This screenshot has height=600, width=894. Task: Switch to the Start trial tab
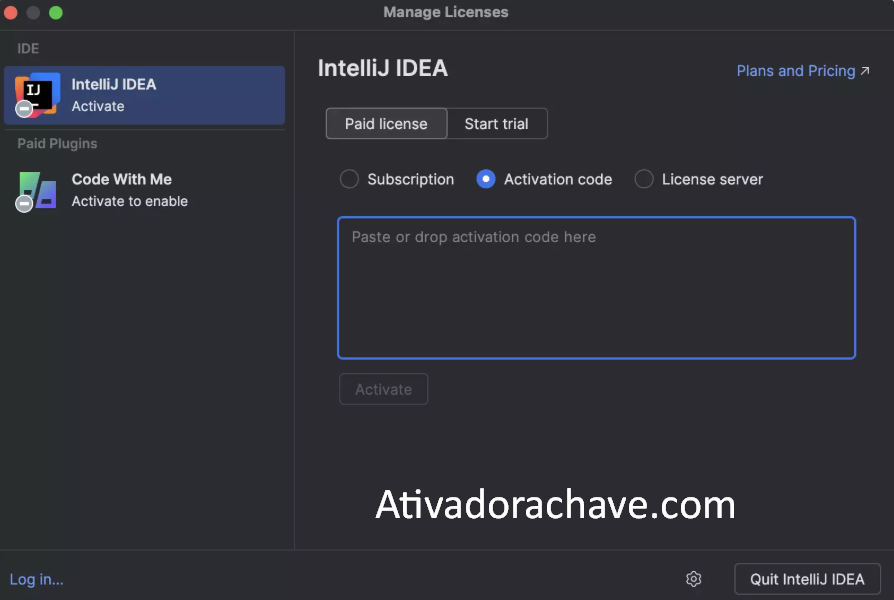pos(497,124)
